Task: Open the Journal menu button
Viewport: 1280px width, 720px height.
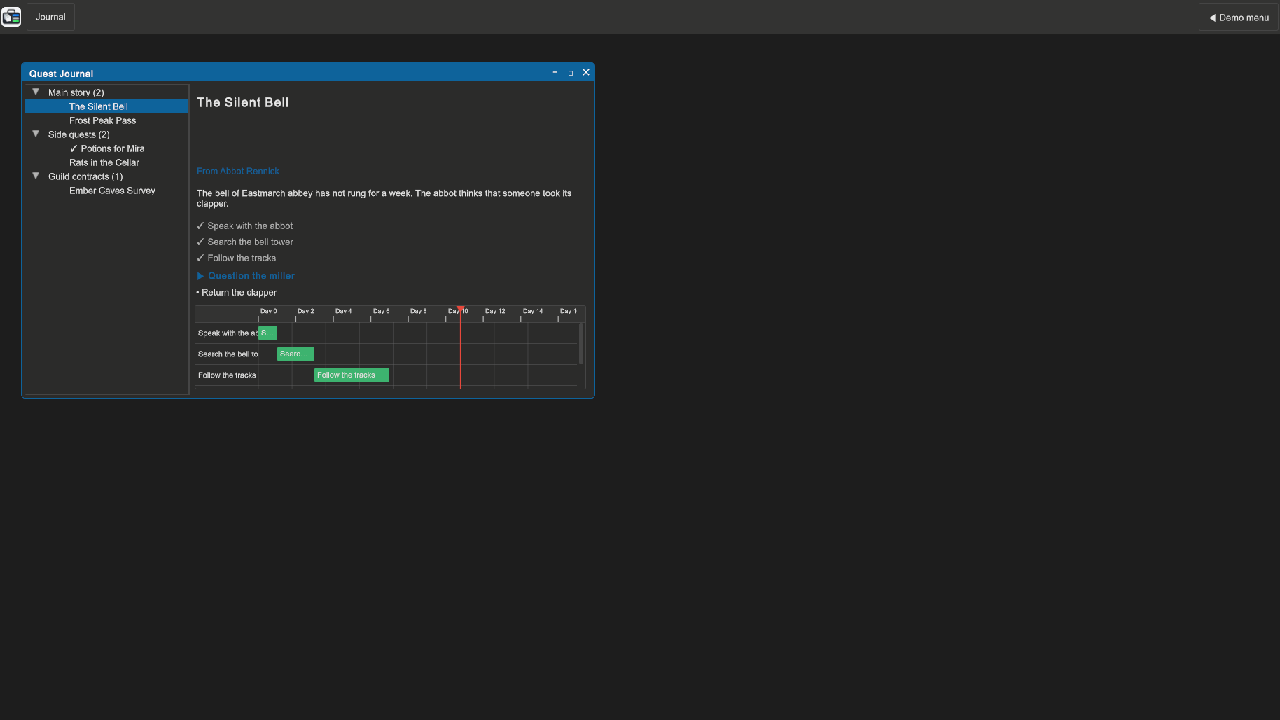Action: point(50,17)
